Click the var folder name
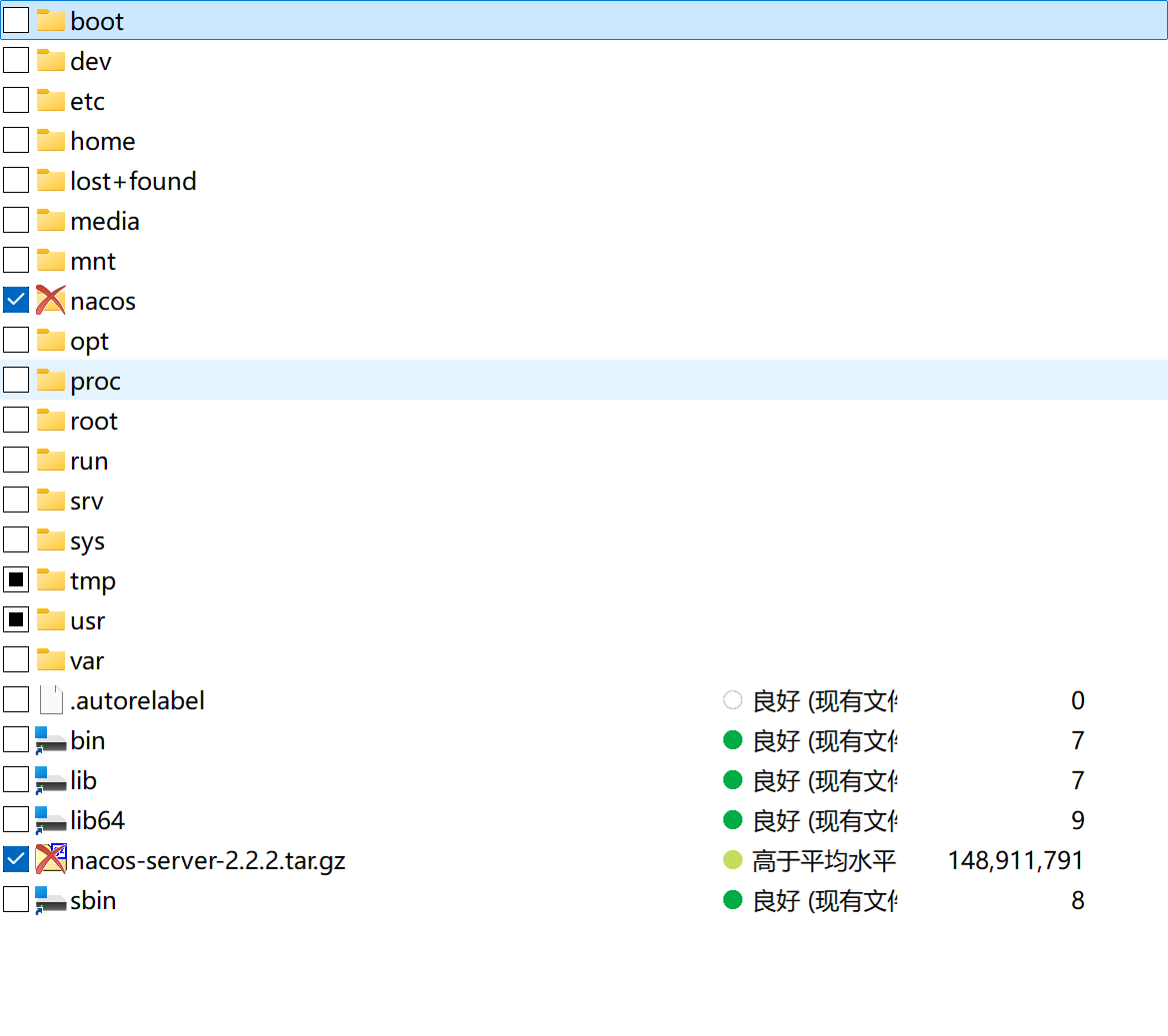This screenshot has height=1036, width=1168. click(x=87, y=660)
